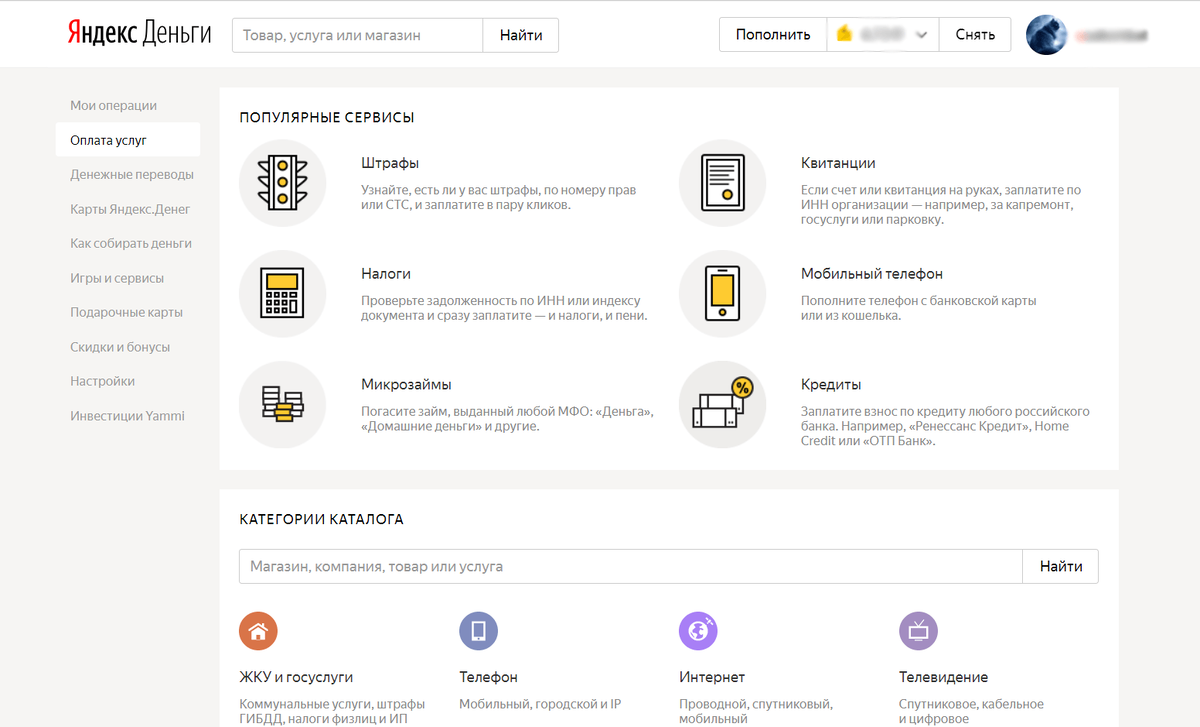1200x727 pixels.
Task: Click description 'Заплатите взнос по кредиту'
Action: click(945, 426)
